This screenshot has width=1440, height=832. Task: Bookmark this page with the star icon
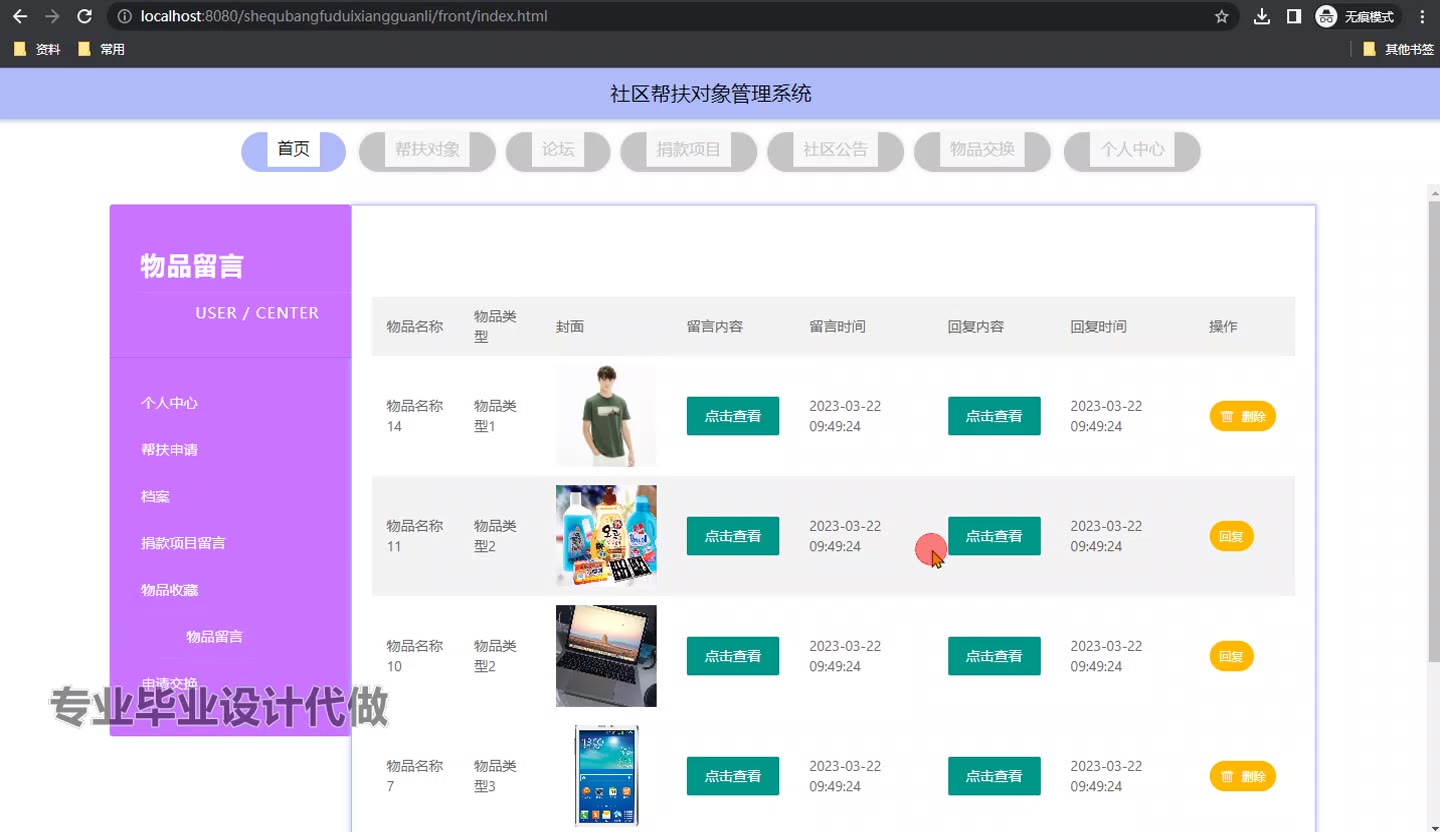coord(1221,16)
